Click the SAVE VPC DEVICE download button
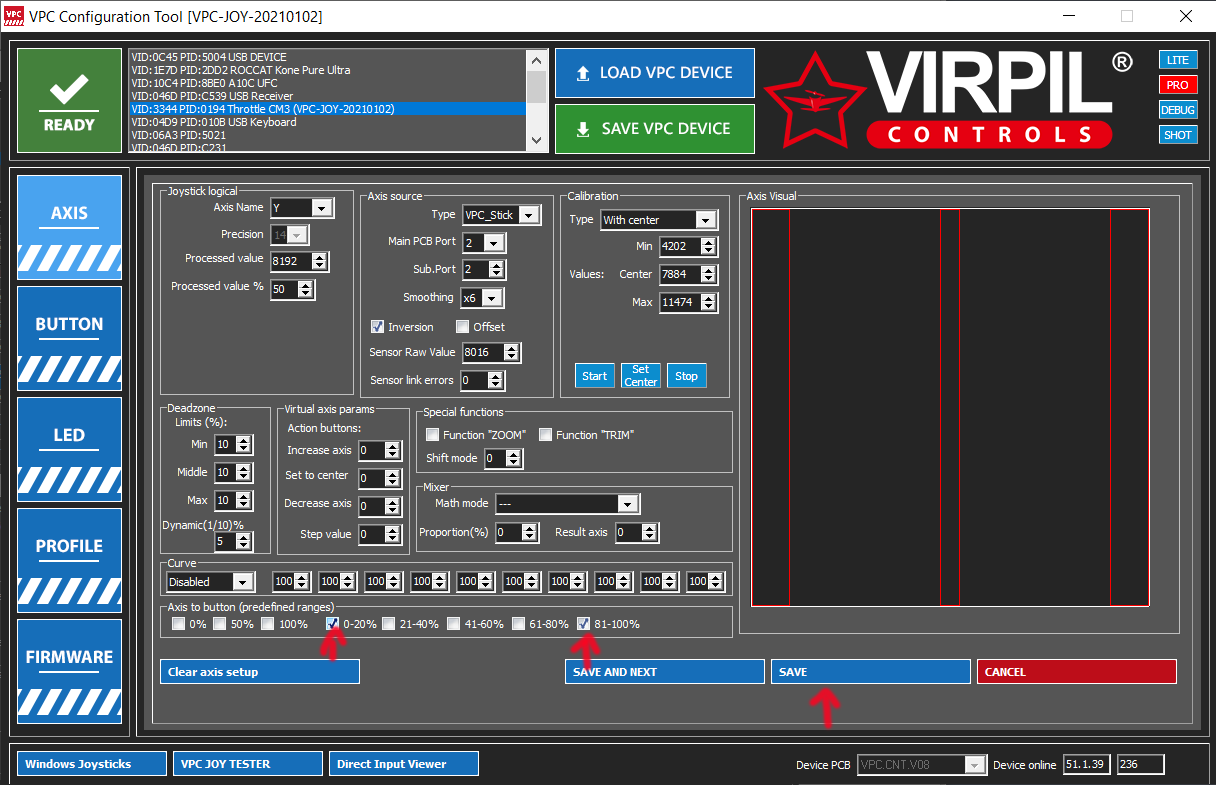Image resolution: width=1216 pixels, height=785 pixels. pos(654,129)
